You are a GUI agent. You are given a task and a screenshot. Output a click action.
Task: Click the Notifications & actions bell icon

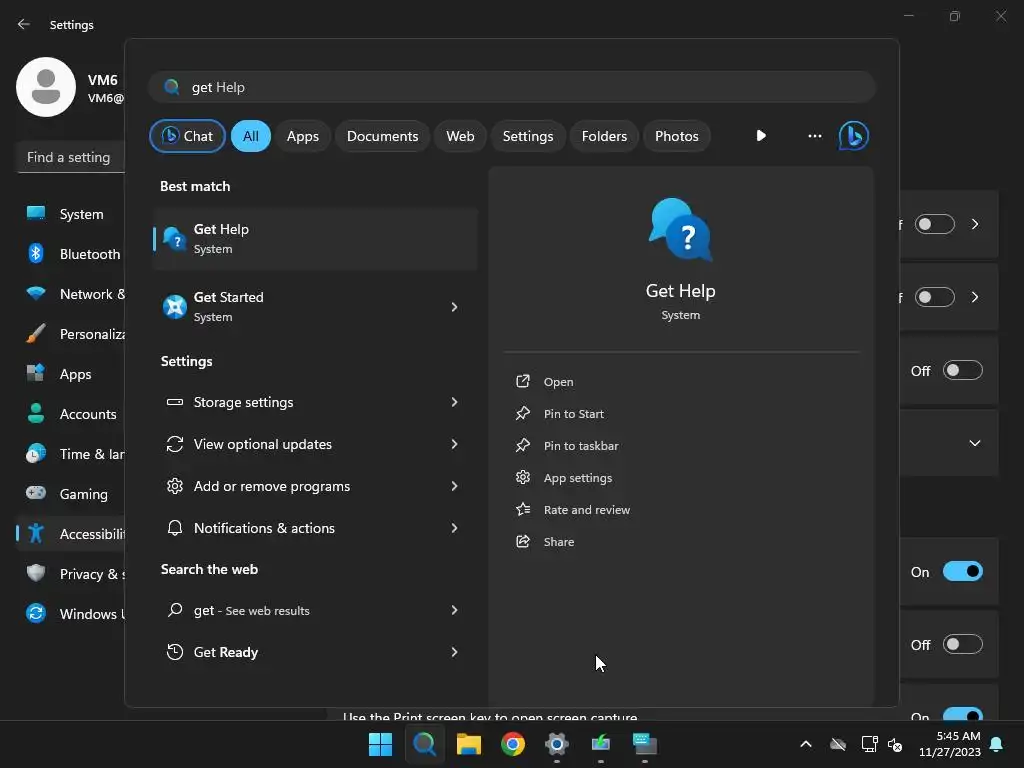click(175, 528)
